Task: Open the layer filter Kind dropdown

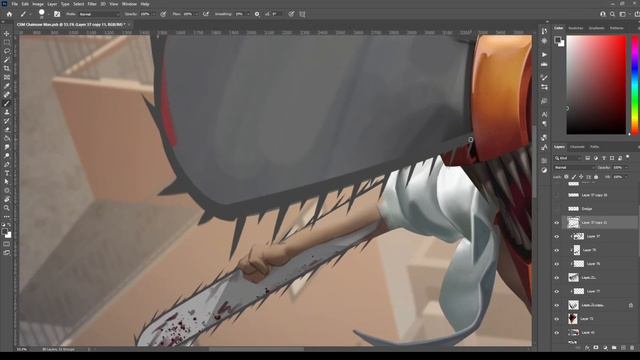Action: point(568,158)
